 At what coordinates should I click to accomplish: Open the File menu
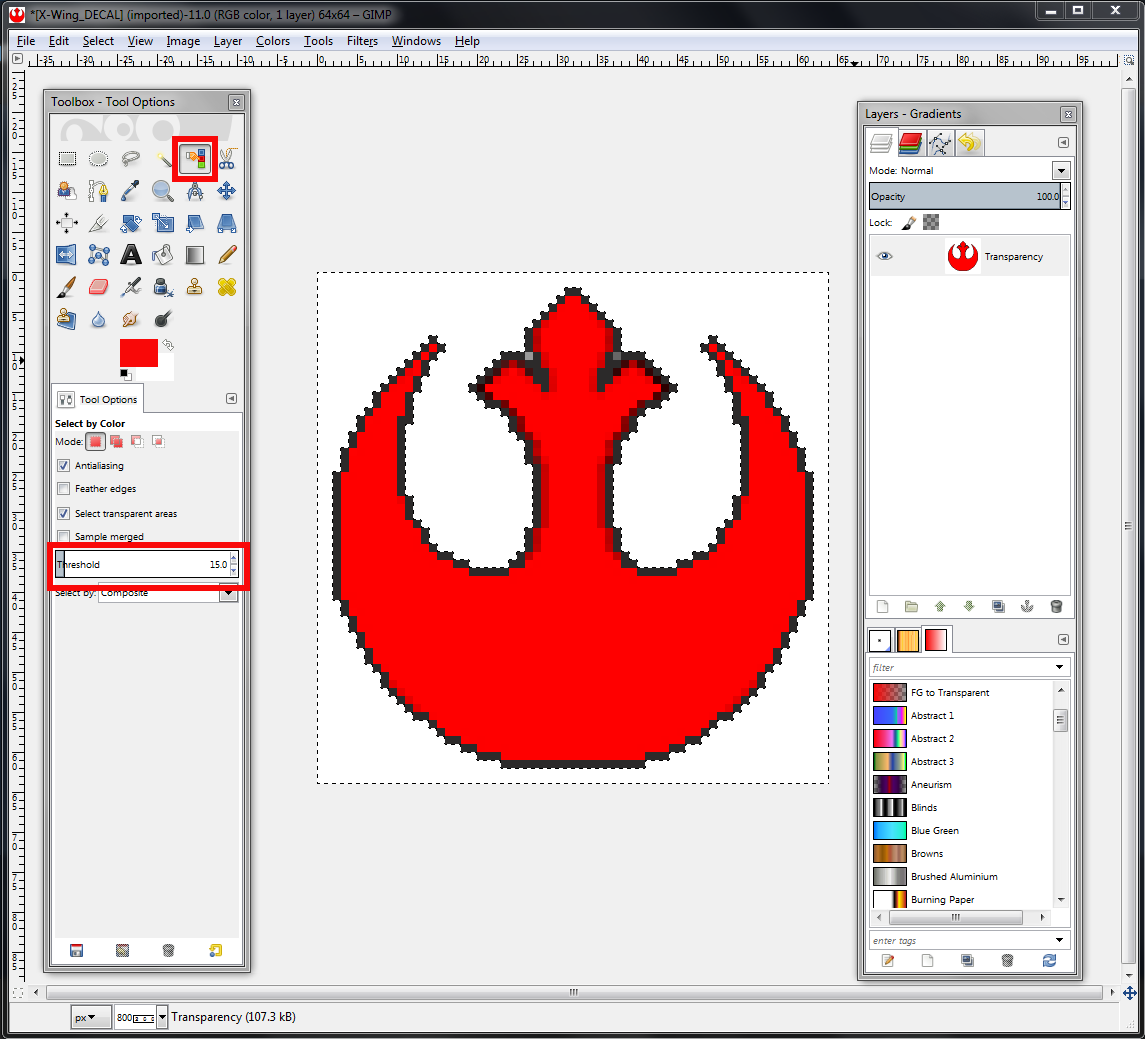(x=26, y=41)
